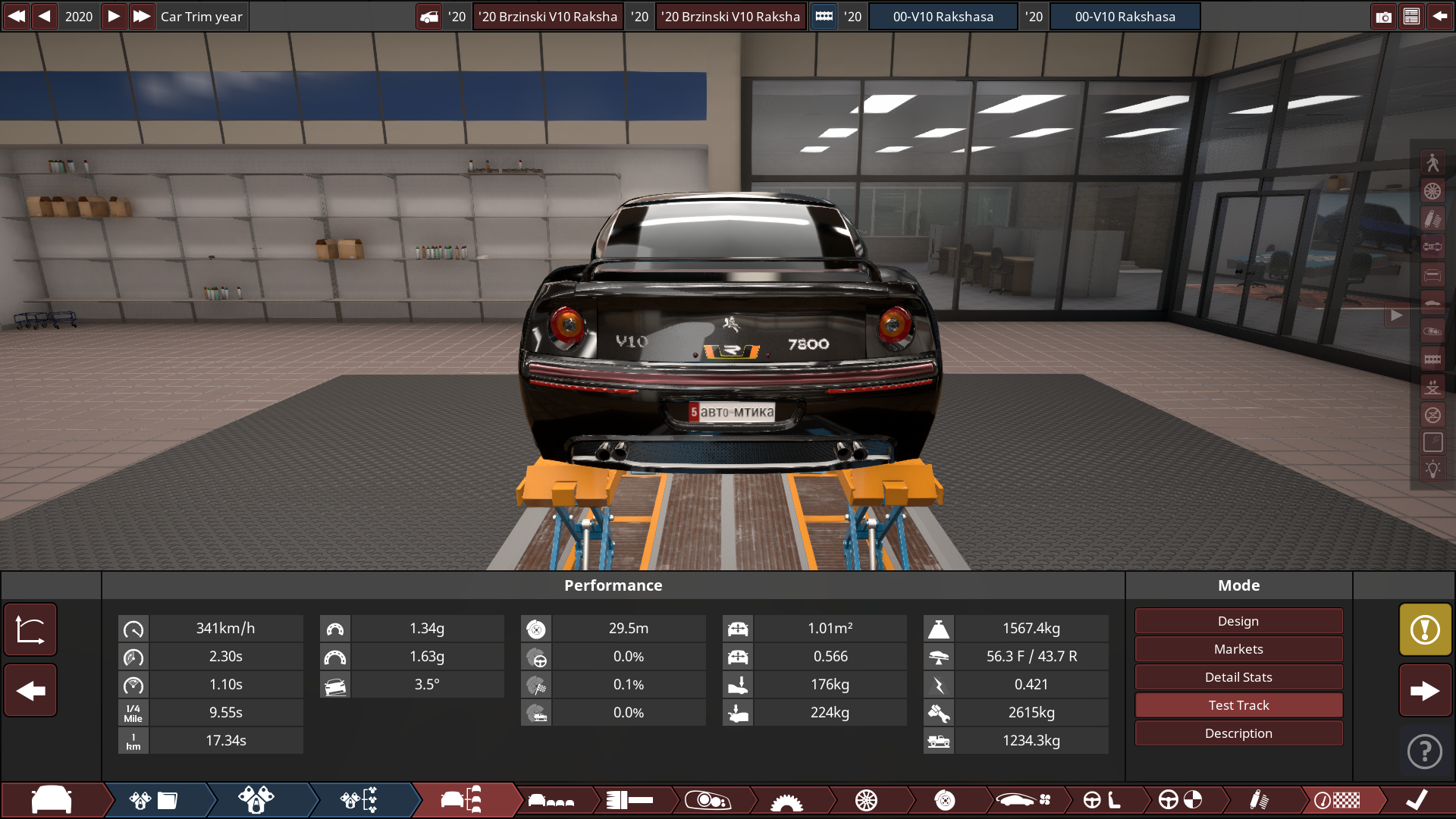The image size is (1456, 819).
Task: Switch to Detail Stats mode
Action: coord(1238,676)
